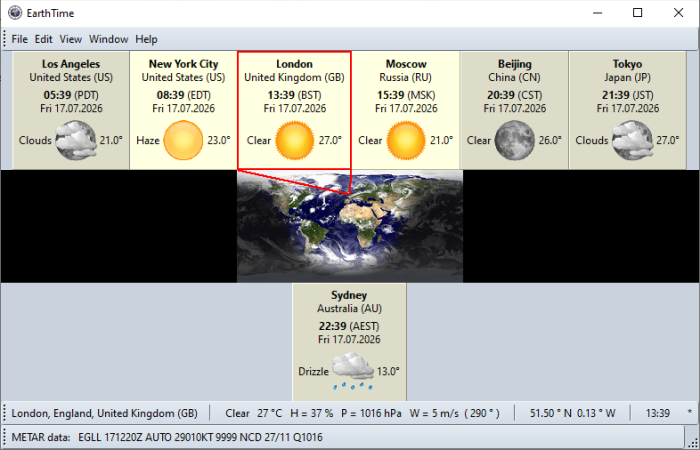This screenshot has width=700, height=450.
Task: Click status bar pressure P = 1016 hPa
Action: point(371,413)
